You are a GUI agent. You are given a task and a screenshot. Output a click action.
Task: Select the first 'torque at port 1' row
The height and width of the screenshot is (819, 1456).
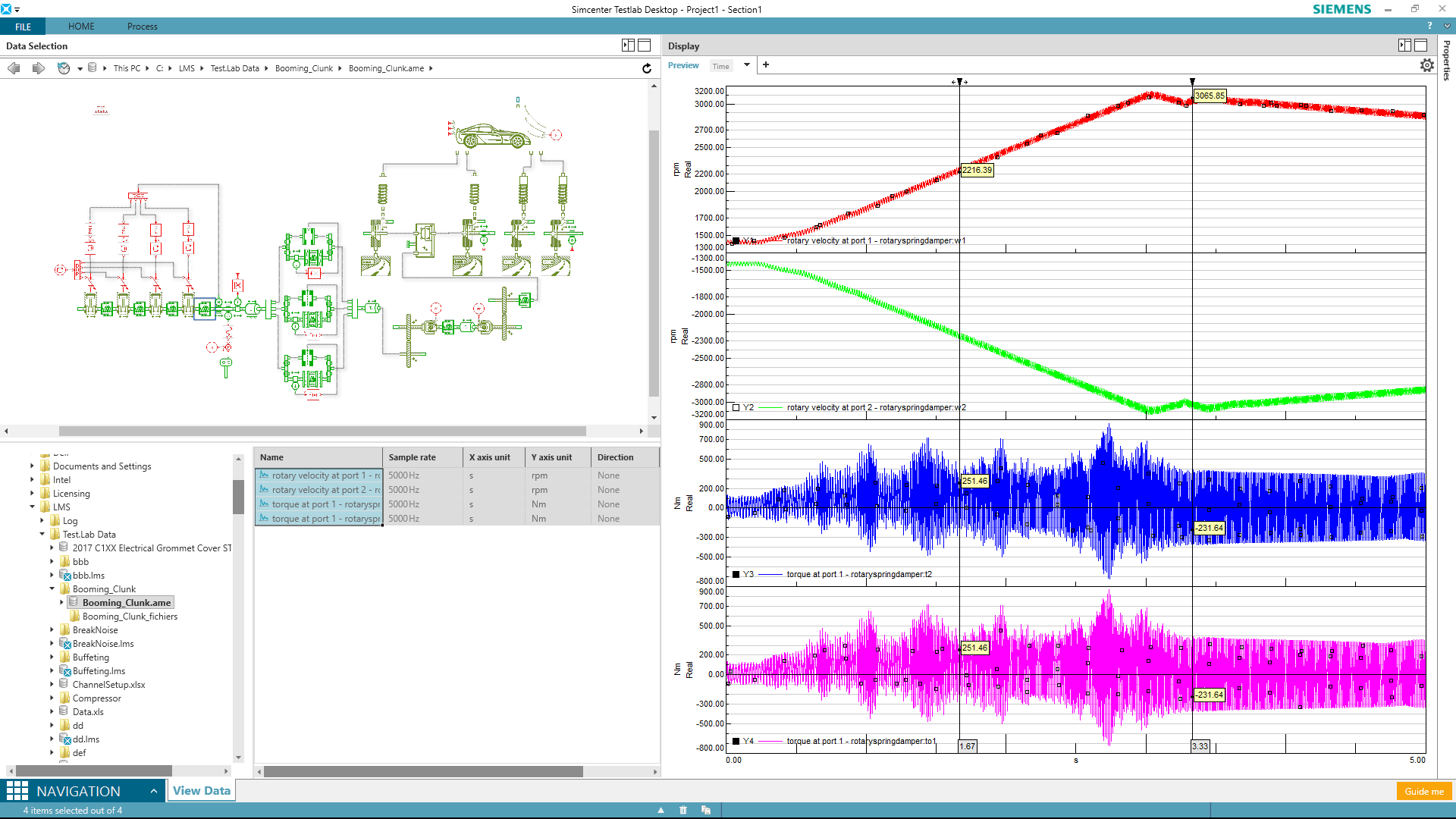pos(457,504)
